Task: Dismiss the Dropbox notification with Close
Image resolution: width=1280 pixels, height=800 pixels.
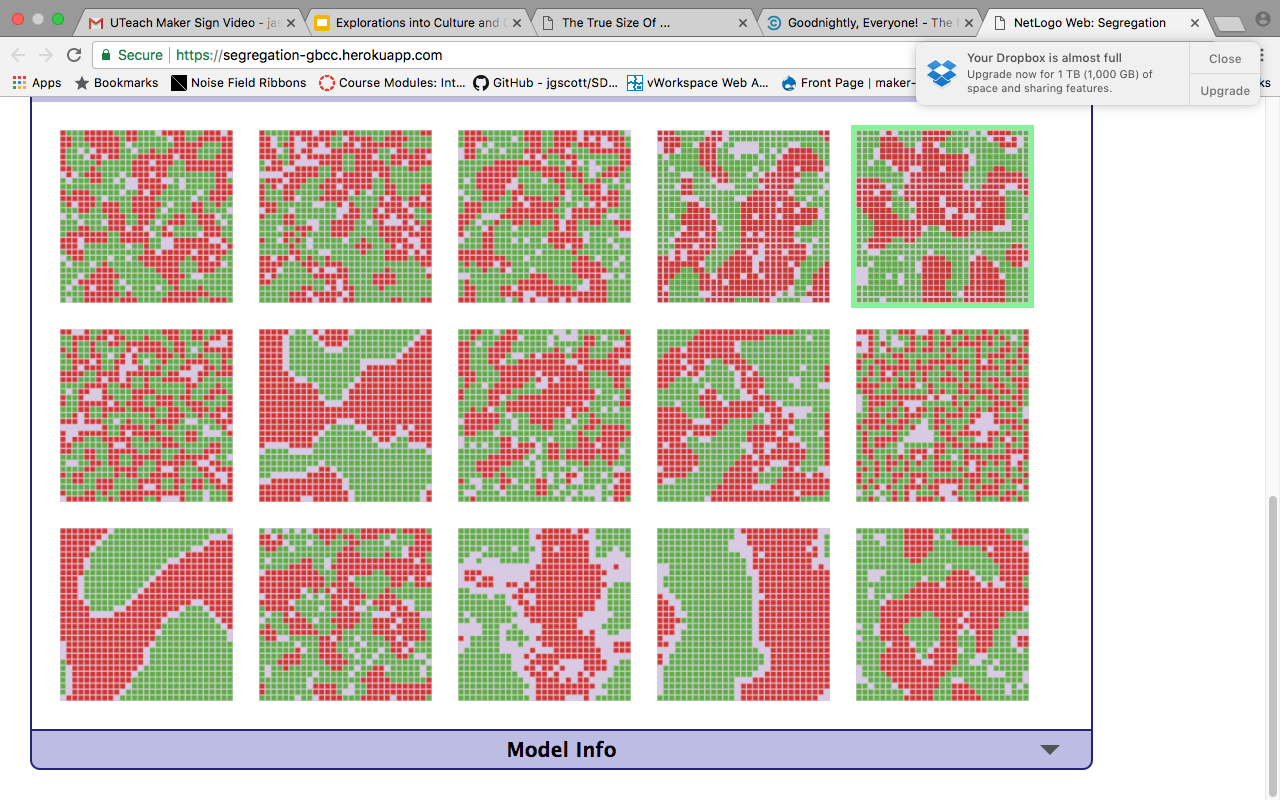Action: point(1224,58)
